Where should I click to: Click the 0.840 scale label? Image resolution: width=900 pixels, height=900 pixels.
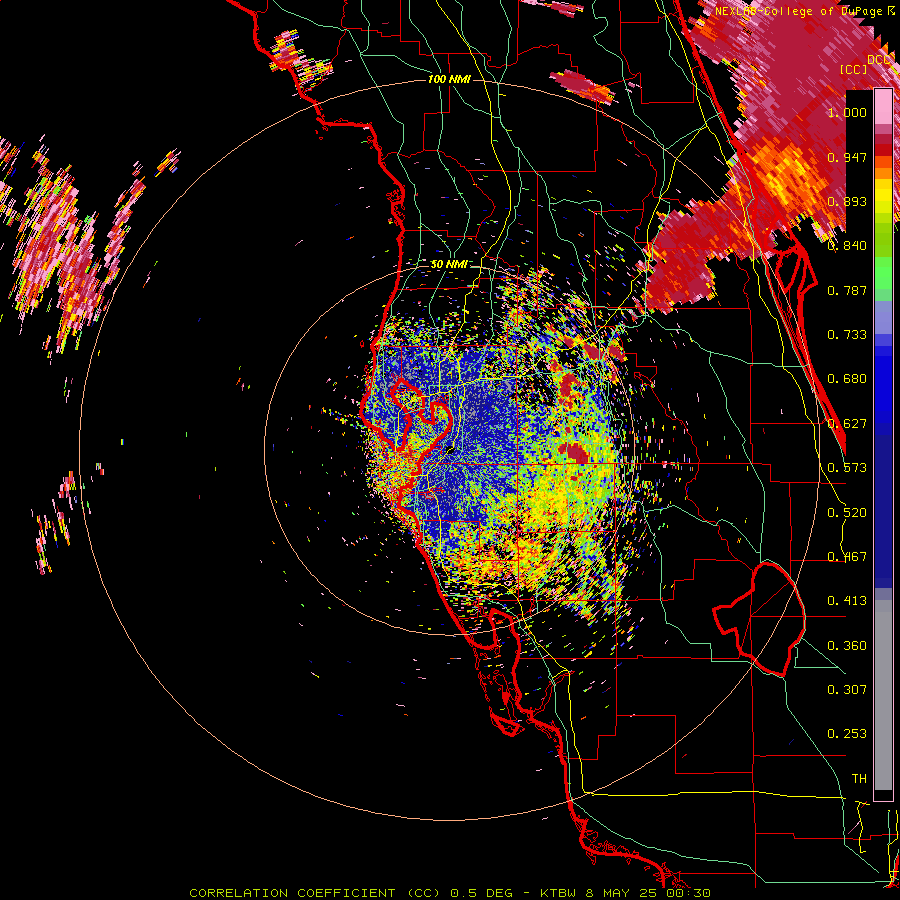coord(847,246)
